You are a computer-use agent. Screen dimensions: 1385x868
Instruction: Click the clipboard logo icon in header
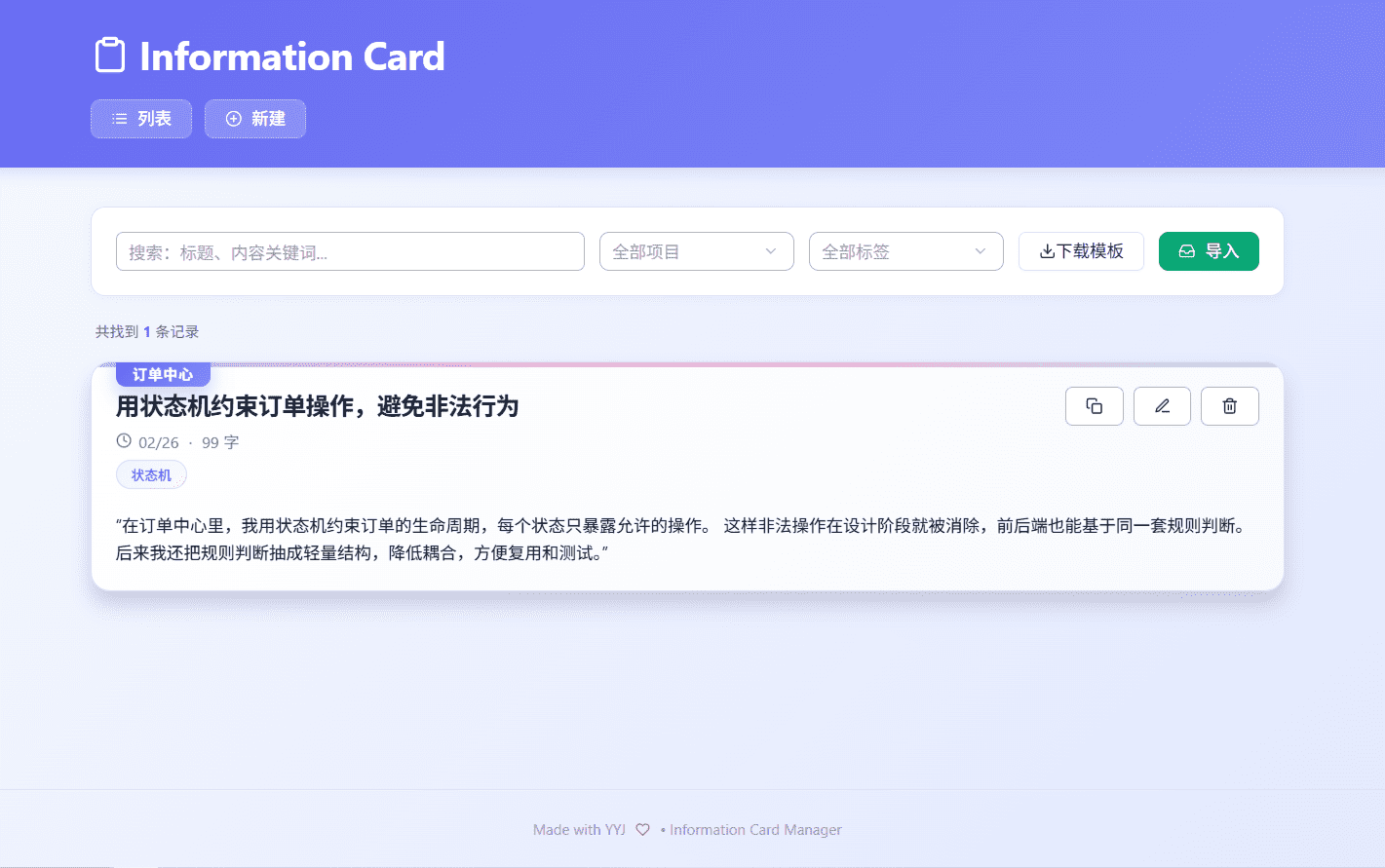pos(110,56)
